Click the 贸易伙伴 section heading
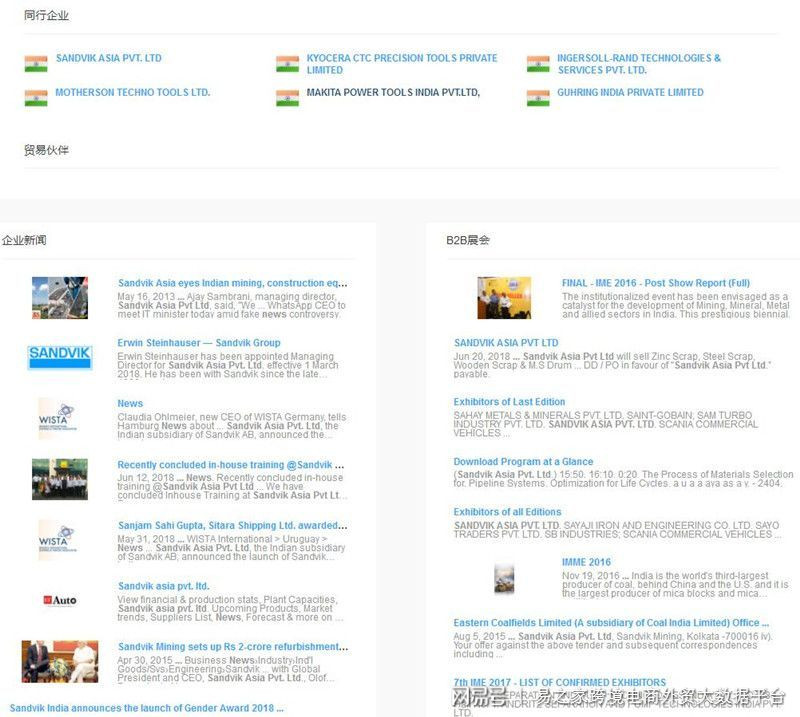Image resolution: width=800 pixels, height=717 pixels. coord(46,150)
